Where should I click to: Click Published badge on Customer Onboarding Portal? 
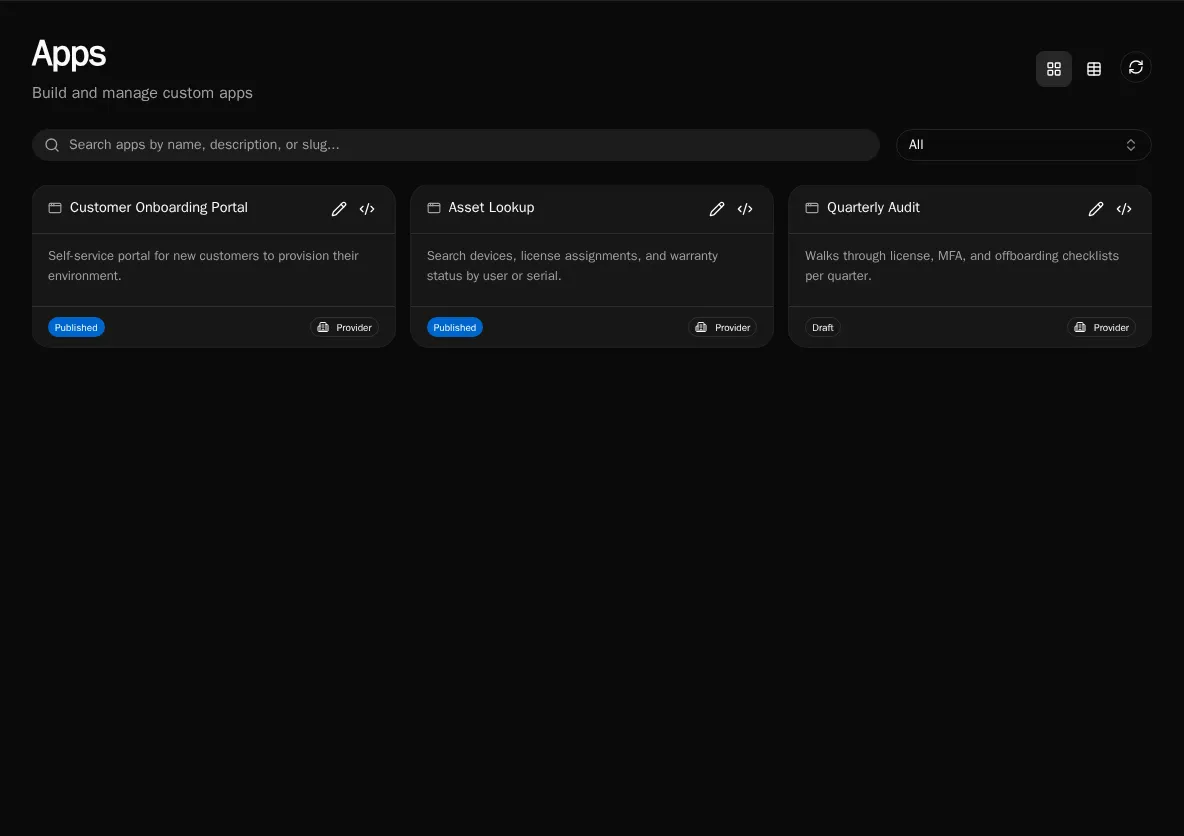pyautogui.click(x=76, y=327)
